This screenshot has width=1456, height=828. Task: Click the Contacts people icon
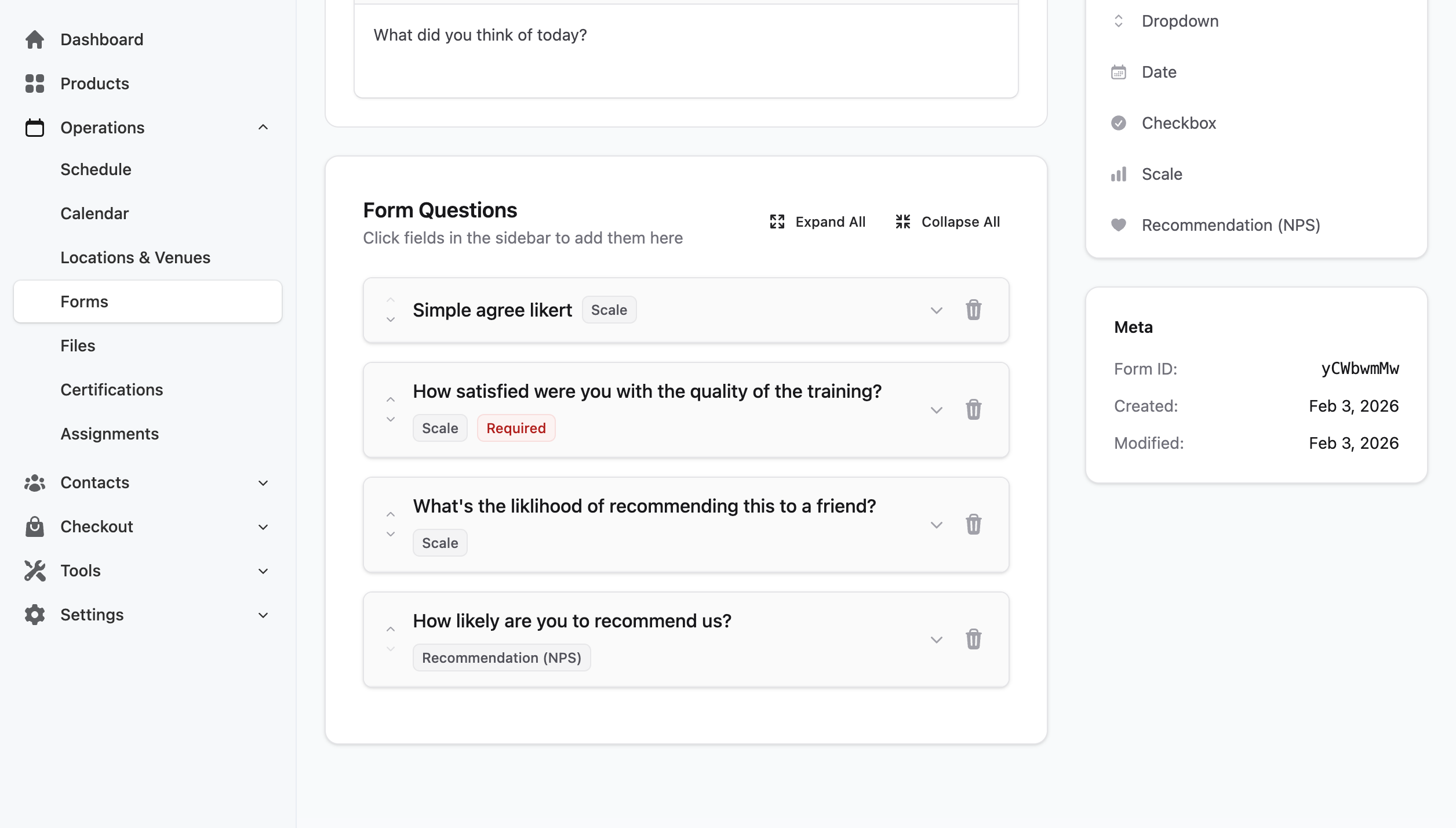click(34, 482)
